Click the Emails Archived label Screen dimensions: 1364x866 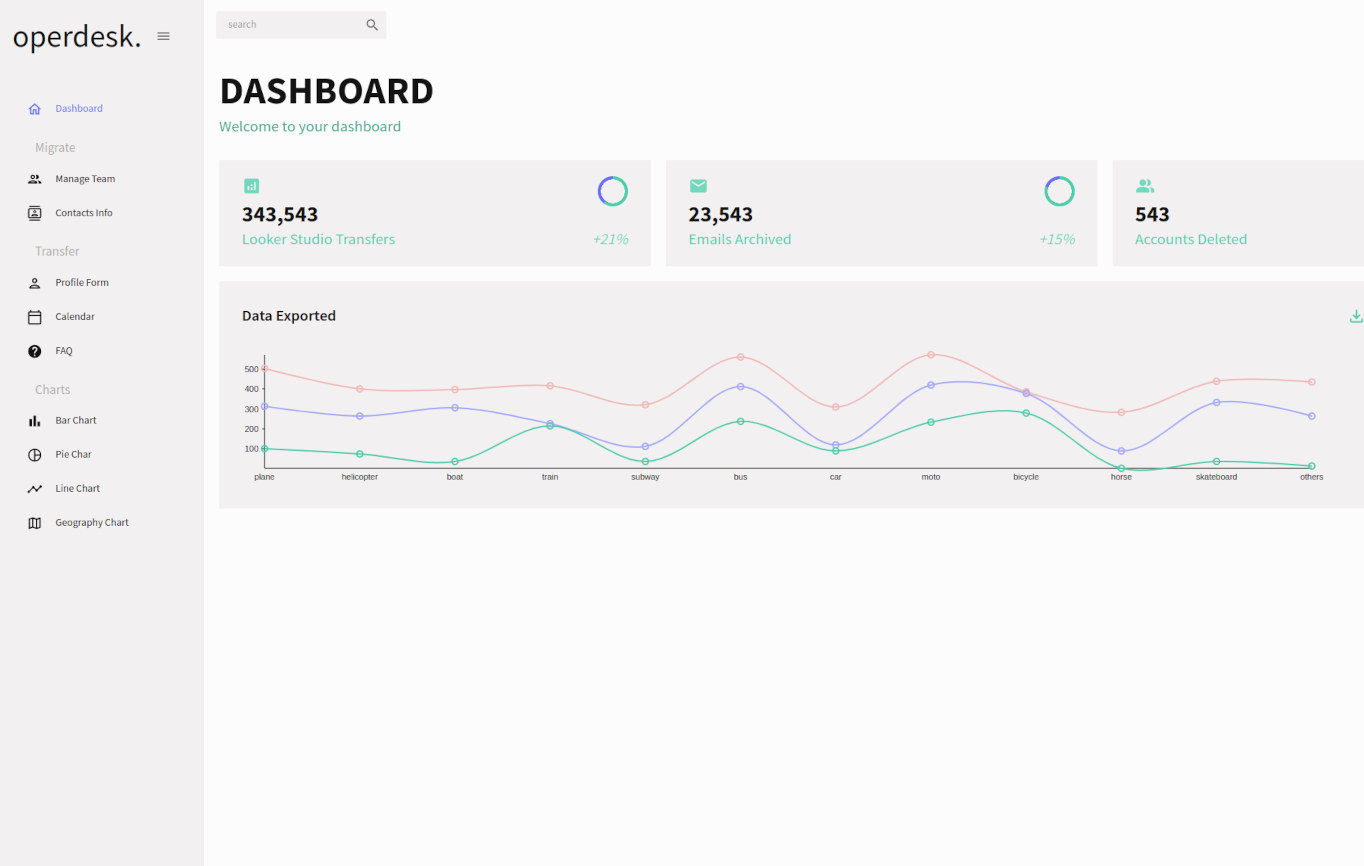(x=740, y=239)
